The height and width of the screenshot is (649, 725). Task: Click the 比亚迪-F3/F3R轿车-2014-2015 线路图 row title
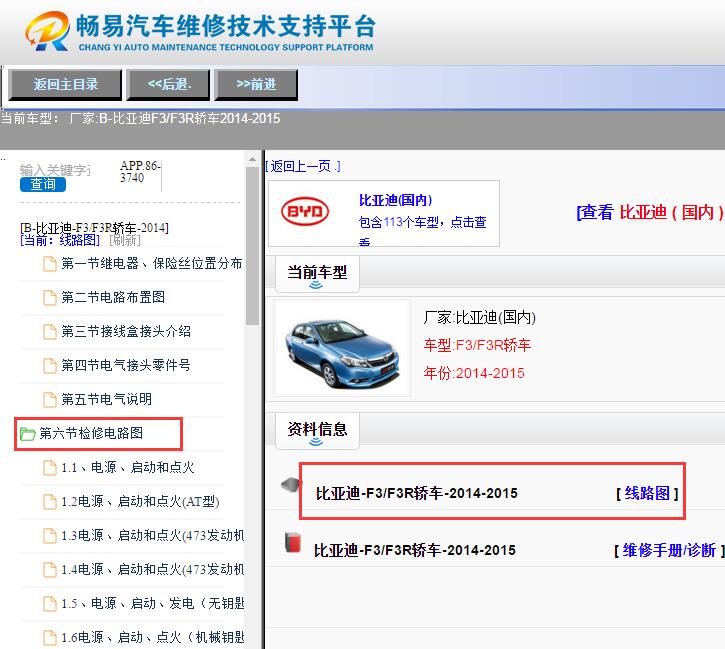417,493
